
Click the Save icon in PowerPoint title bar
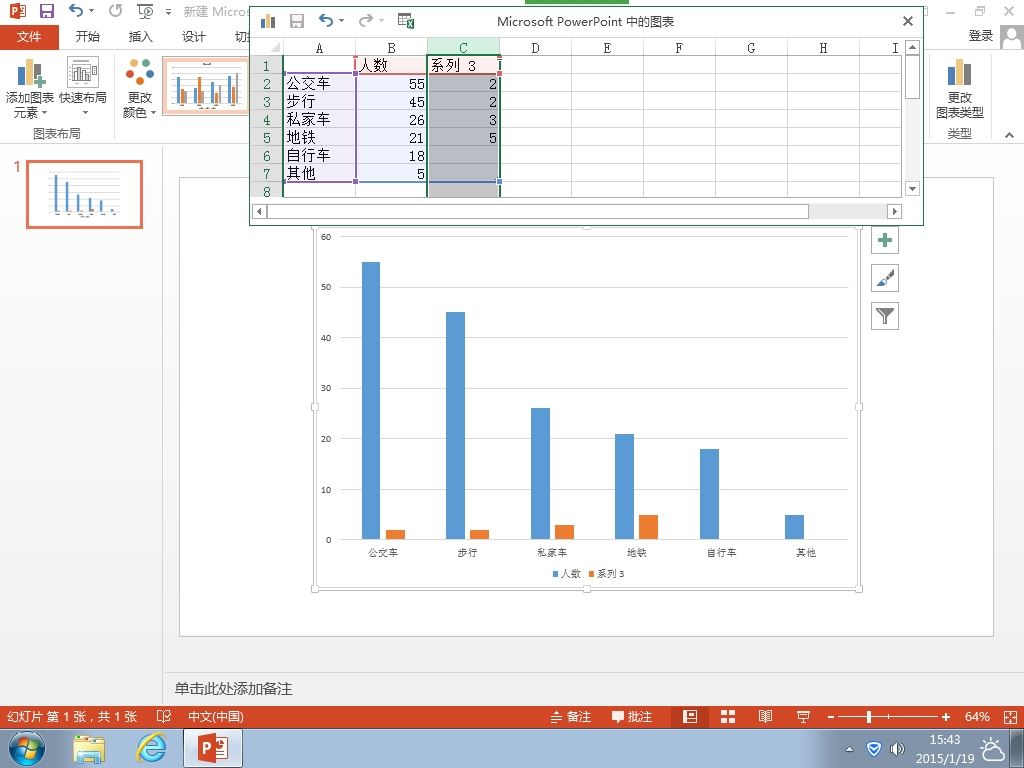tap(47, 11)
